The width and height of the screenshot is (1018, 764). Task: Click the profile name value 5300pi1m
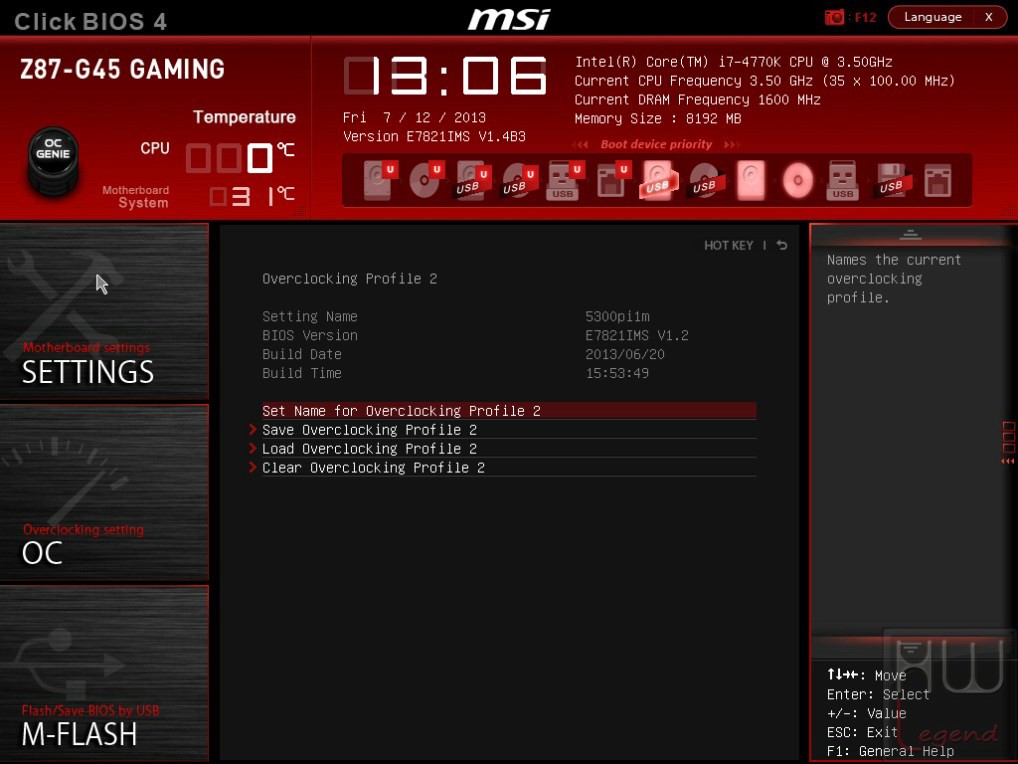tap(617, 316)
